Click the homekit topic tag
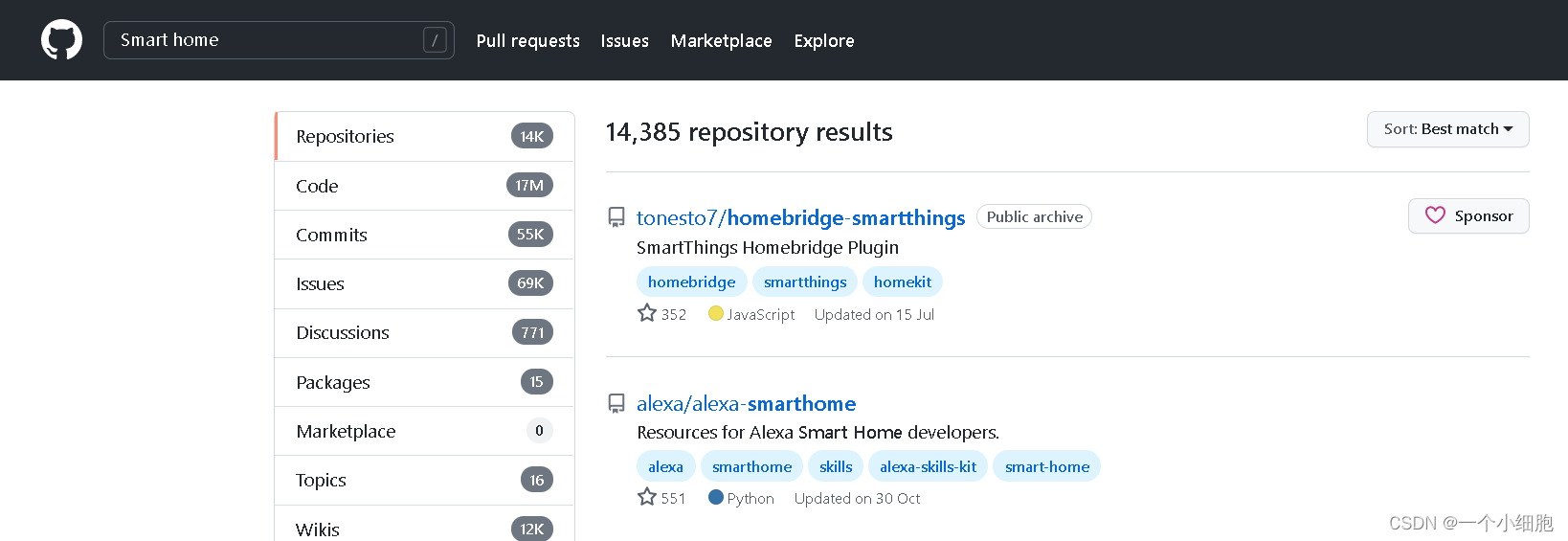Image resolution: width=1568 pixels, height=541 pixels. (902, 282)
